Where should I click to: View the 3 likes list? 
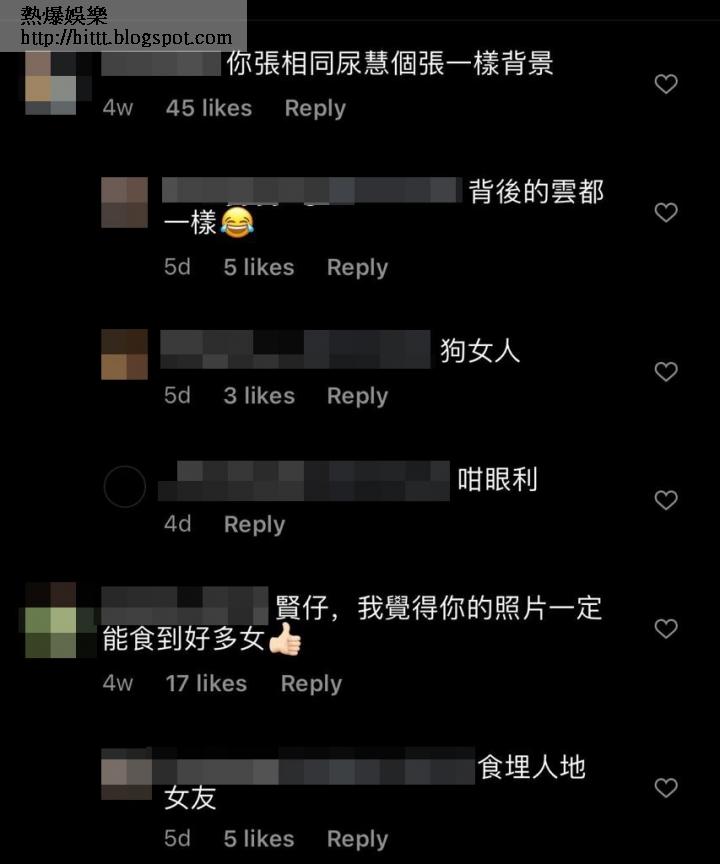tap(259, 396)
